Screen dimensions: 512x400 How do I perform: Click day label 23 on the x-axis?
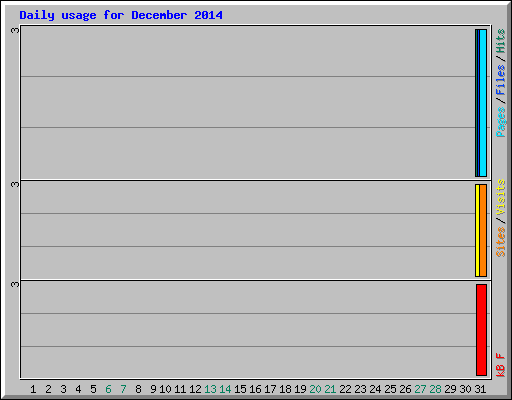[360, 389]
